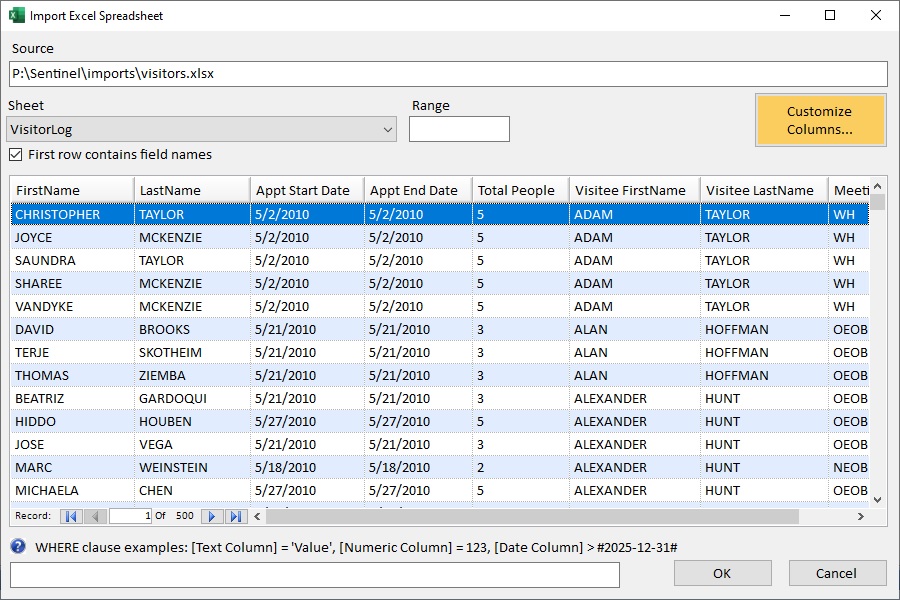Click the Appt End Date column header
Screen dimensions: 900x600
point(418,191)
